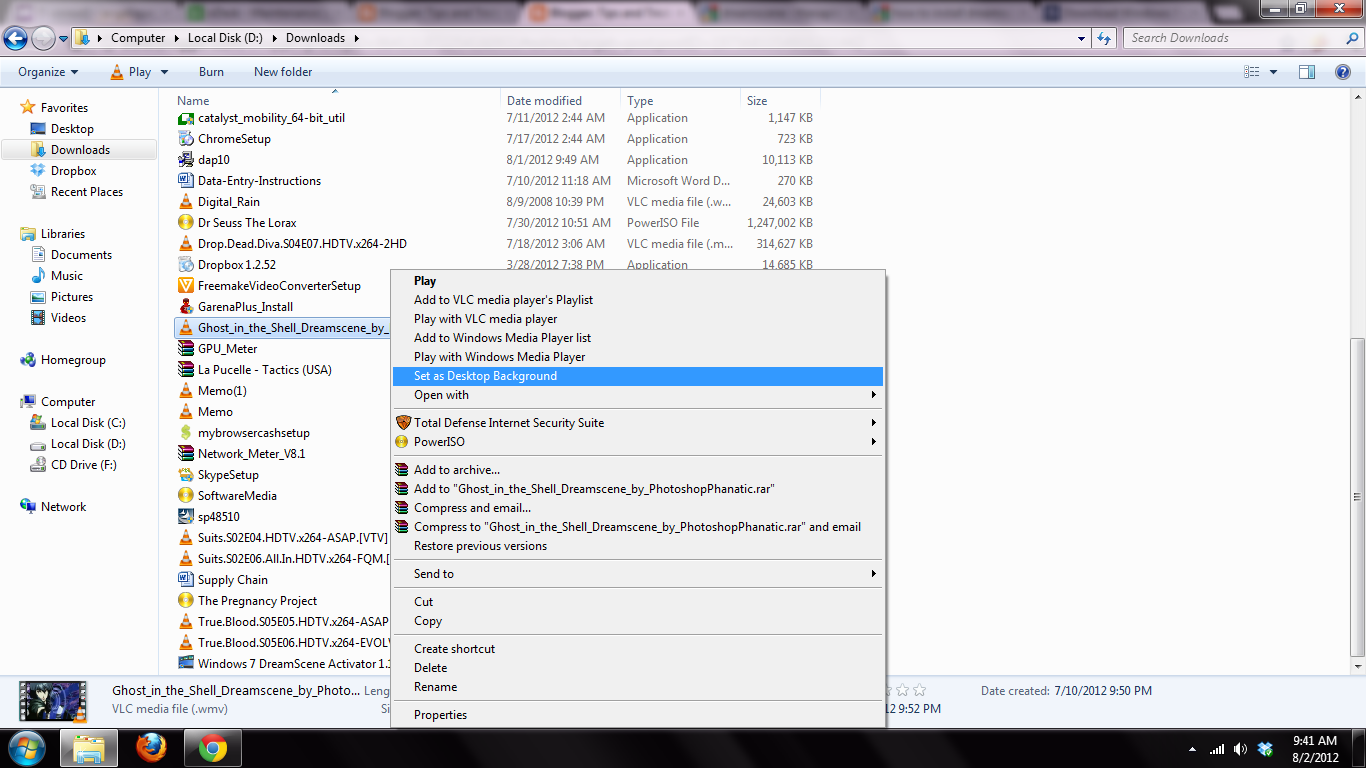This screenshot has height=768, width=1366.
Task: Click the ChromeSetup application icon
Action: [x=185, y=139]
